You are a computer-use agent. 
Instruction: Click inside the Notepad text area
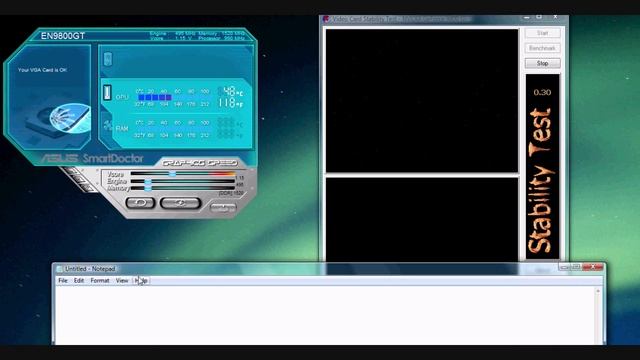(324, 315)
